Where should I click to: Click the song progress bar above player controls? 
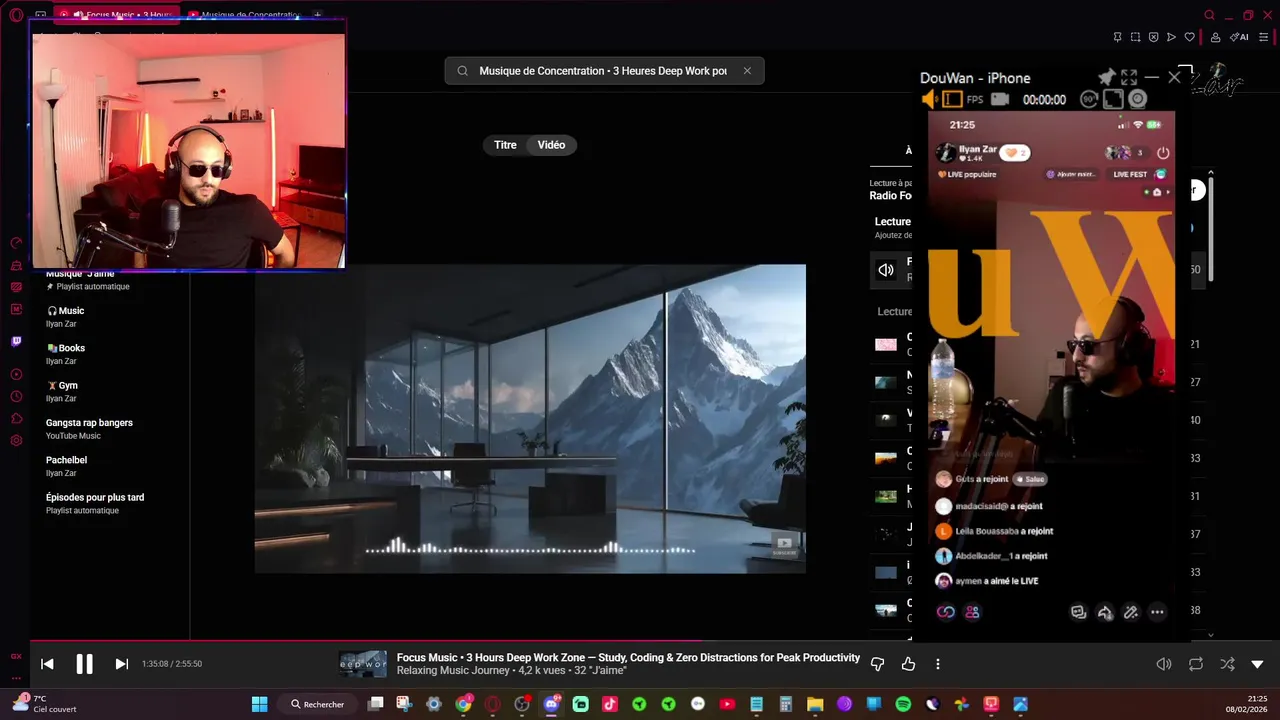point(640,641)
